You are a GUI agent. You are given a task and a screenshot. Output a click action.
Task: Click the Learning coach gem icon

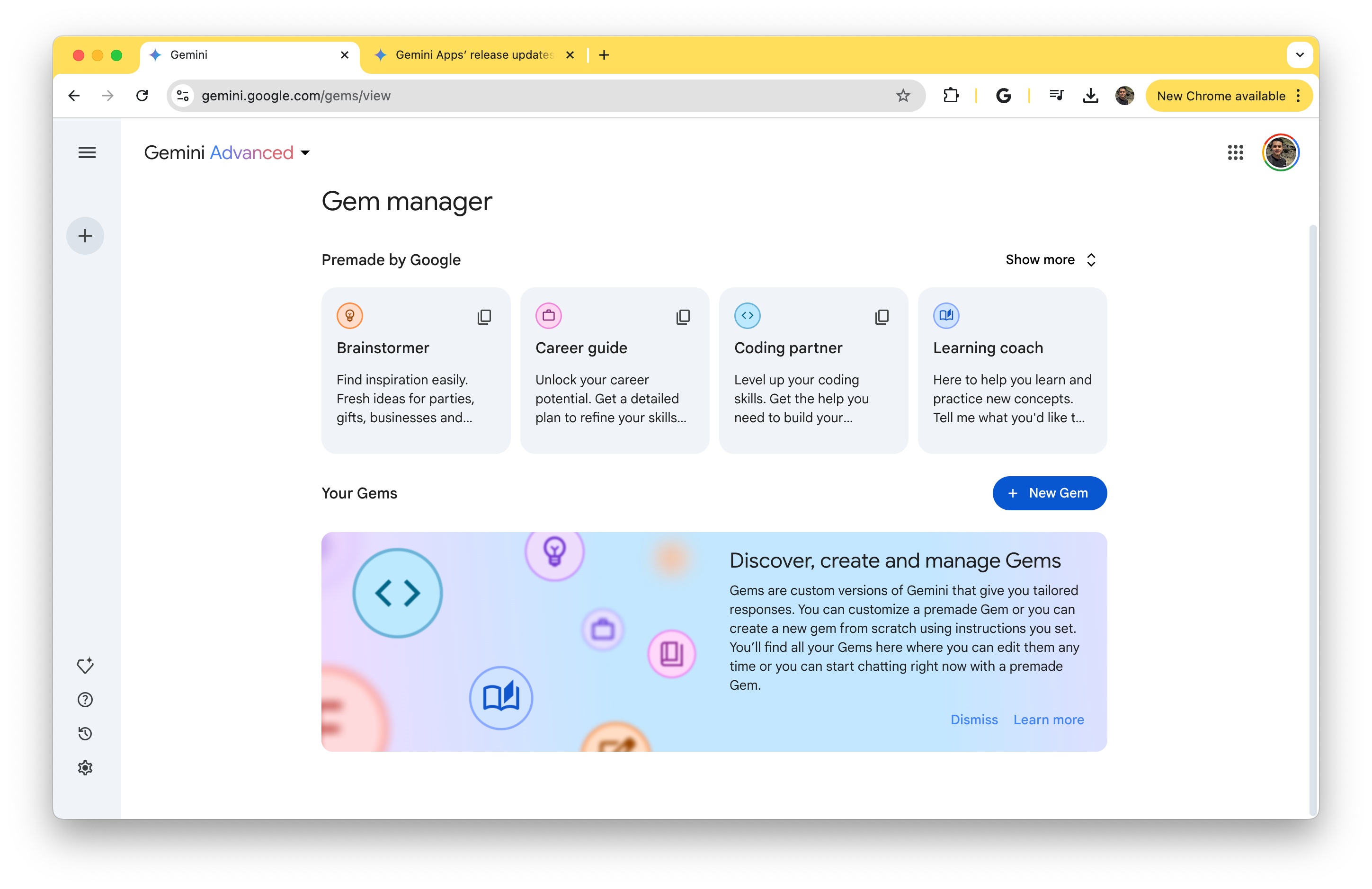[945, 314]
